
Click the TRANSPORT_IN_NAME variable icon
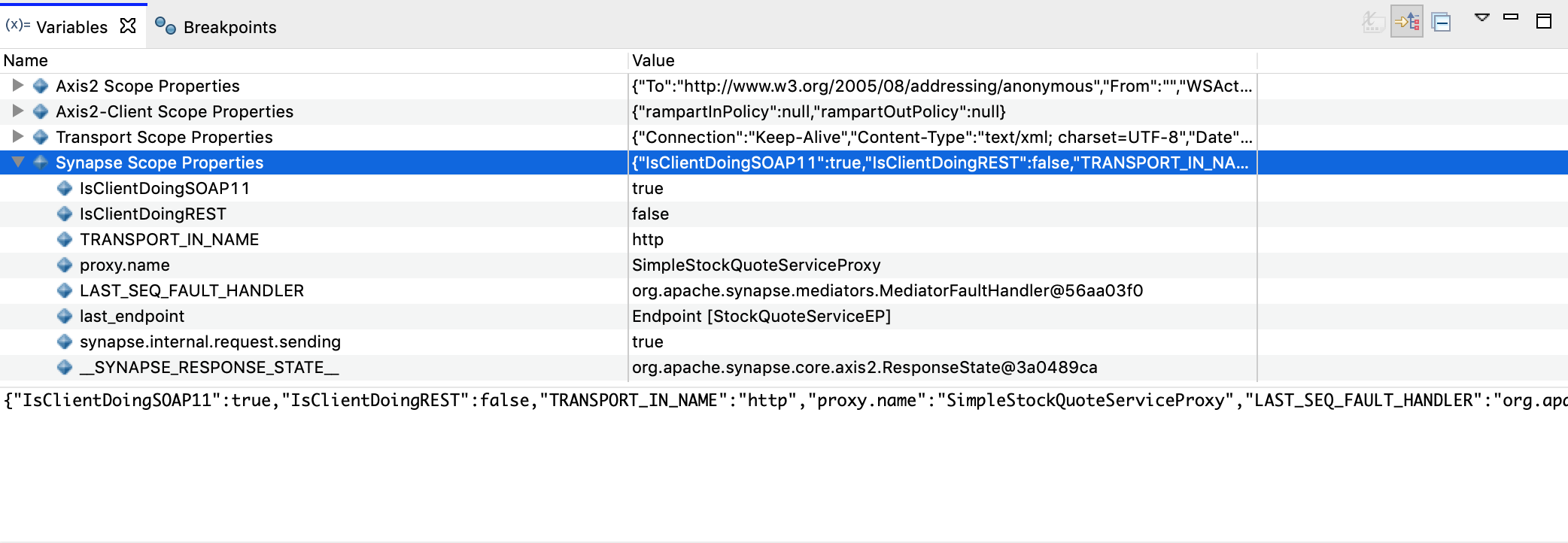[x=65, y=239]
